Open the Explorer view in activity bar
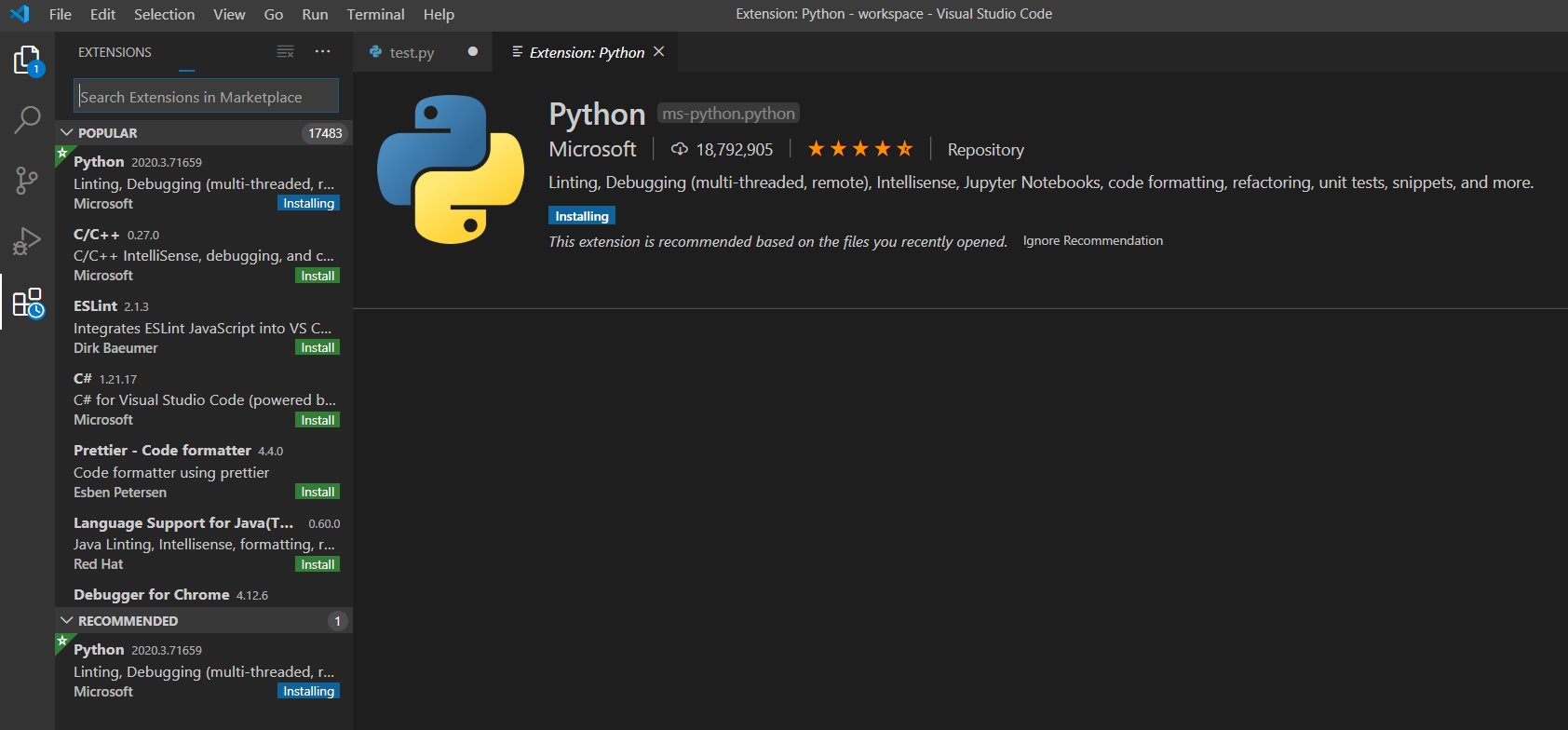 coord(27,61)
